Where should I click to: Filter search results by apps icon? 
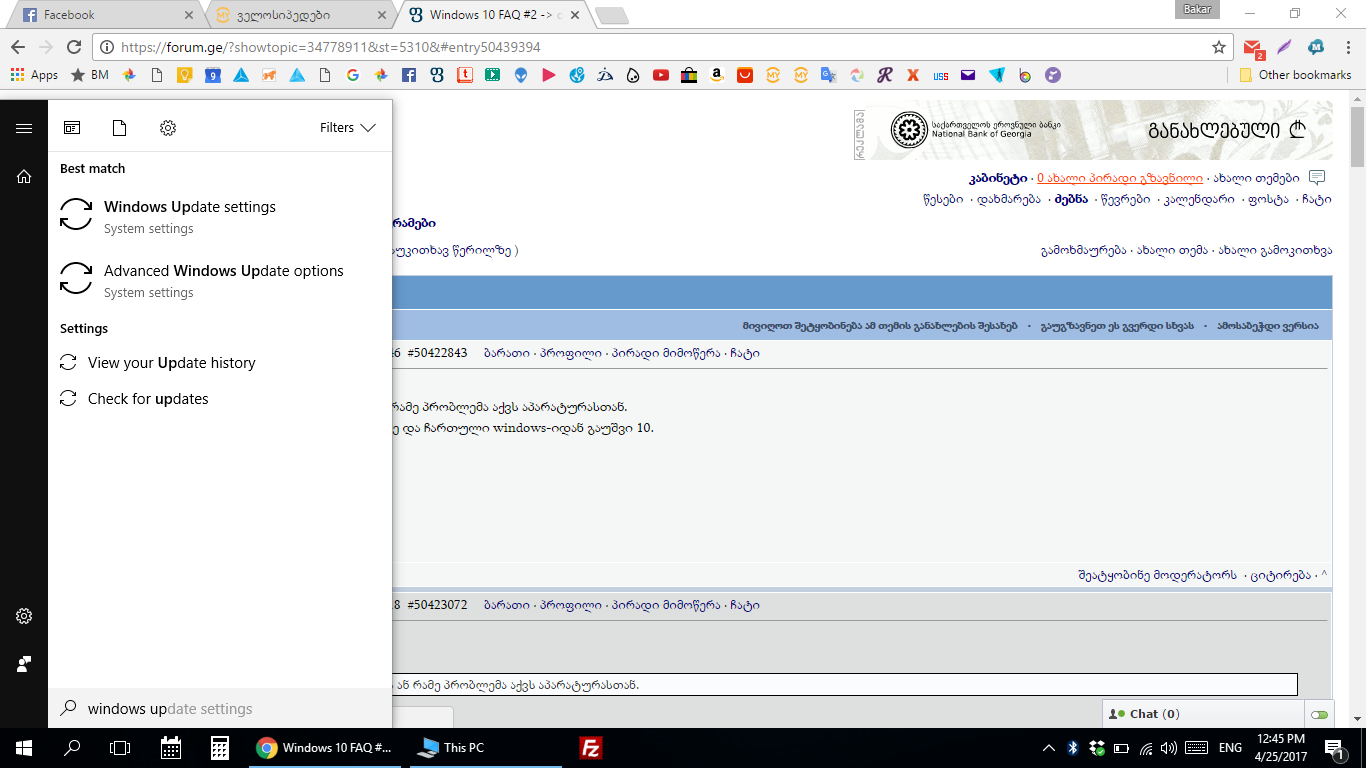[x=72, y=128]
